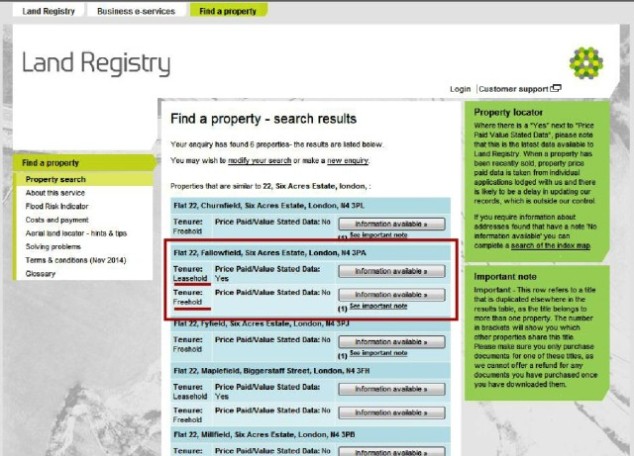This screenshot has width=634, height=456.
Task: Open See important note under Fallowfield Freehold
Action: pyautogui.click(x=378, y=306)
